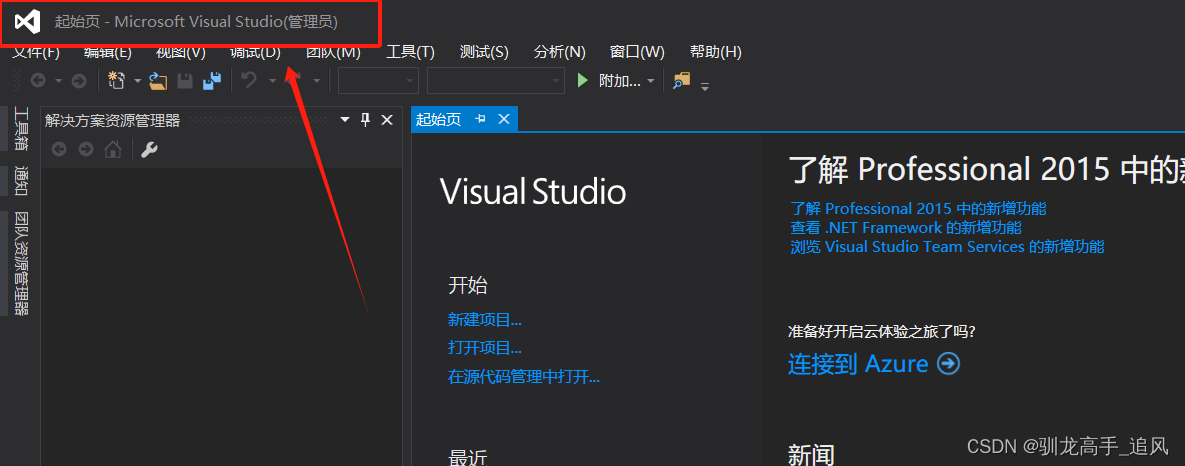This screenshot has width=1185, height=466.
Task: Click the 解决方案资源管理器 panel title
Action: point(113,120)
